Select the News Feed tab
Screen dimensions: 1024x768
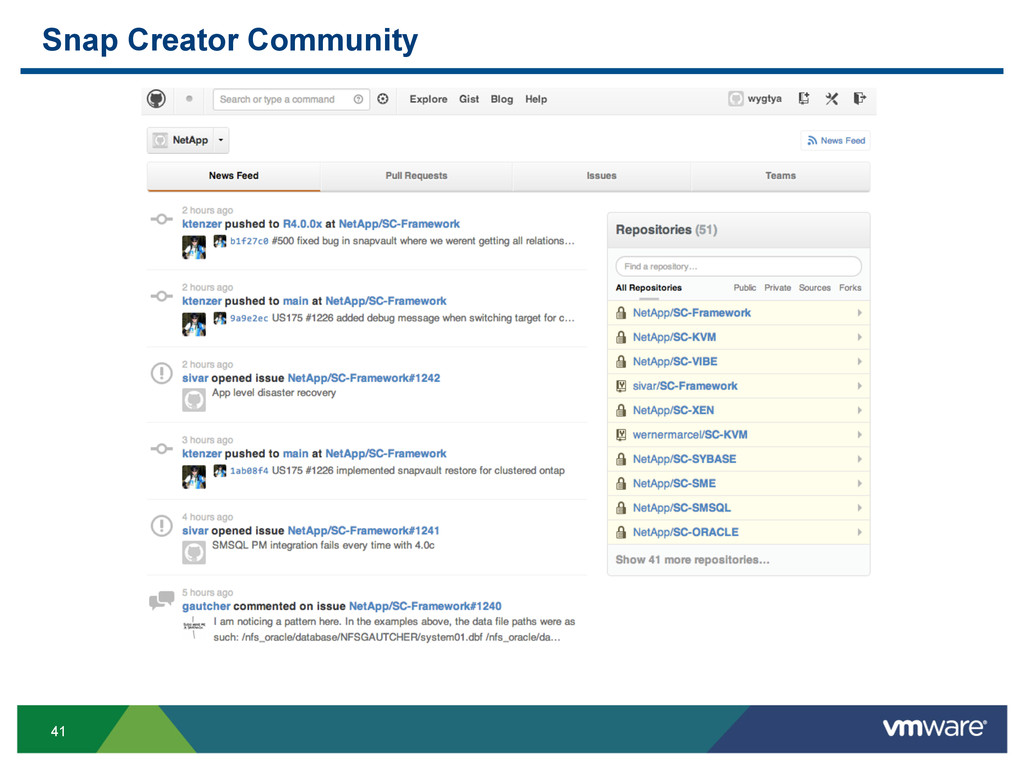(234, 176)
